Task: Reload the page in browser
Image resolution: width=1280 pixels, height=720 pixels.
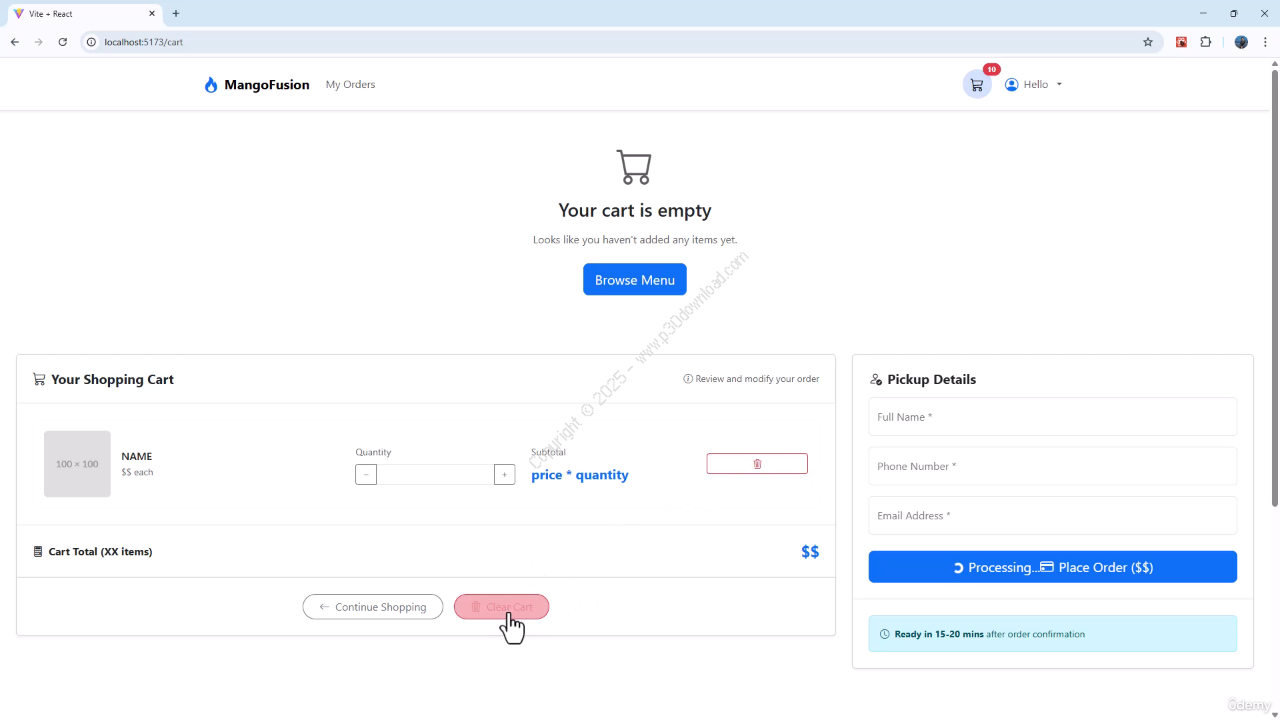Action: [x=63, y=42]
